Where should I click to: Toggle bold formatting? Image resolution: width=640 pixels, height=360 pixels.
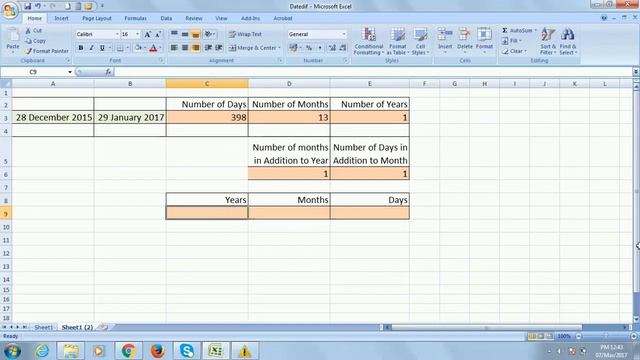(x=81, y=48)
